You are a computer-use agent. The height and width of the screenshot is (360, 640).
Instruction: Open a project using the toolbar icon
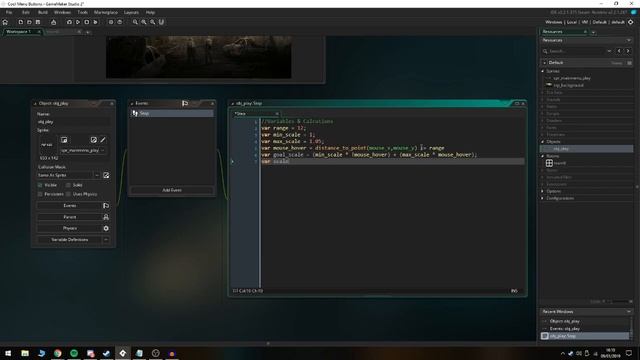(x=29, y=22)
